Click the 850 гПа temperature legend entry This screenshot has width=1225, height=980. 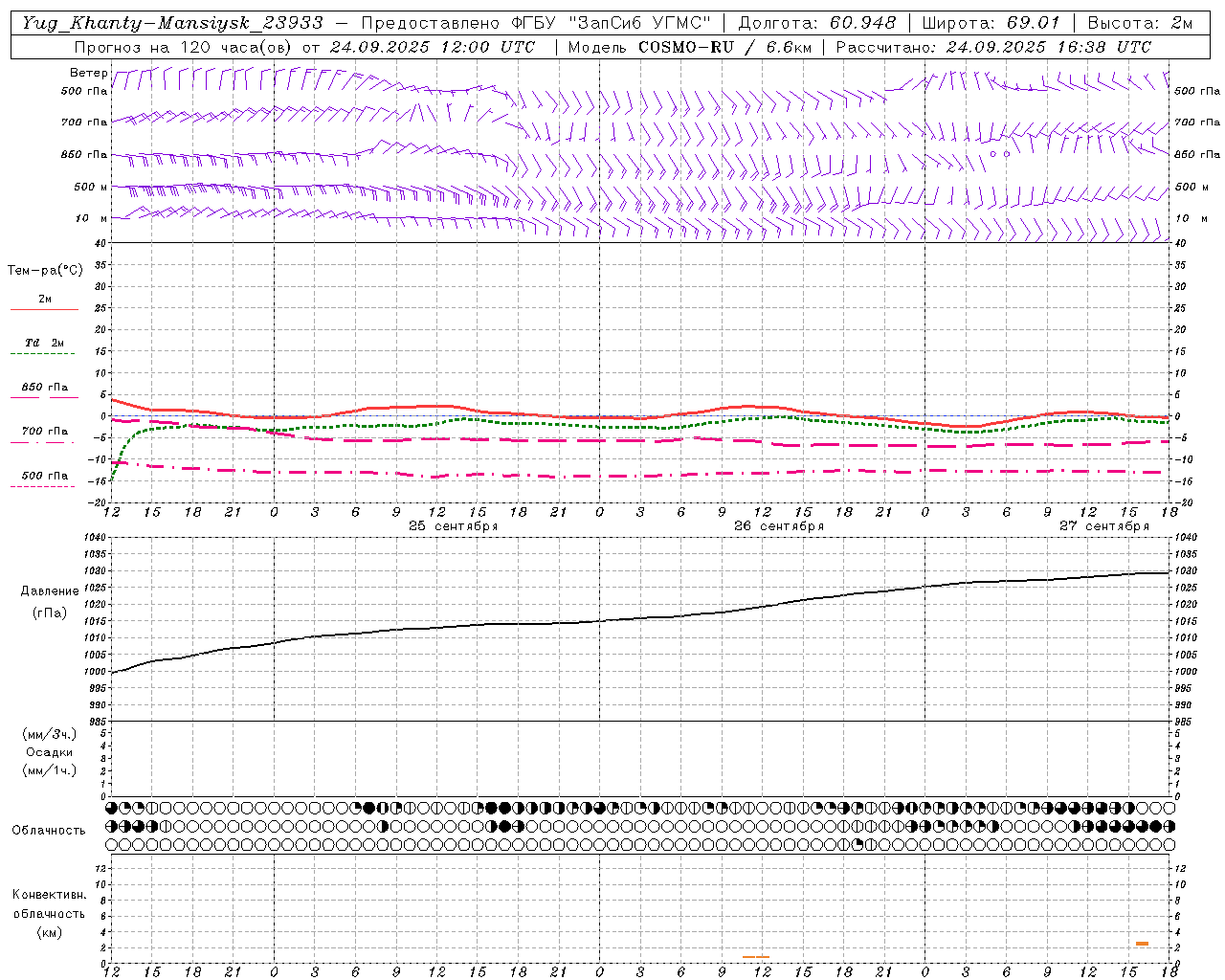pyautogui.click(x=44, y=390)
